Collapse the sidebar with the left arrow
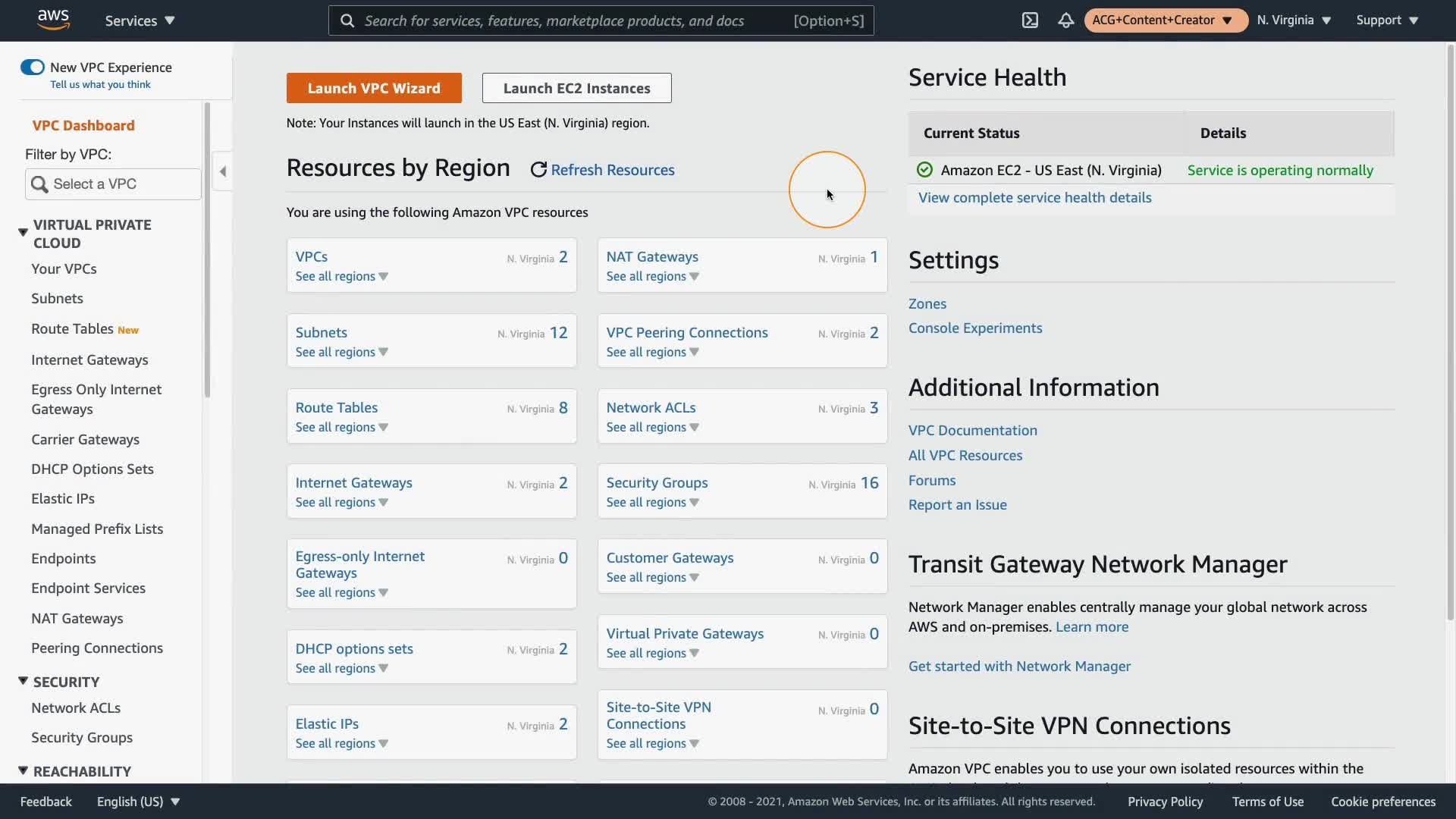1456x819 pixels. (x=223, y=171)
